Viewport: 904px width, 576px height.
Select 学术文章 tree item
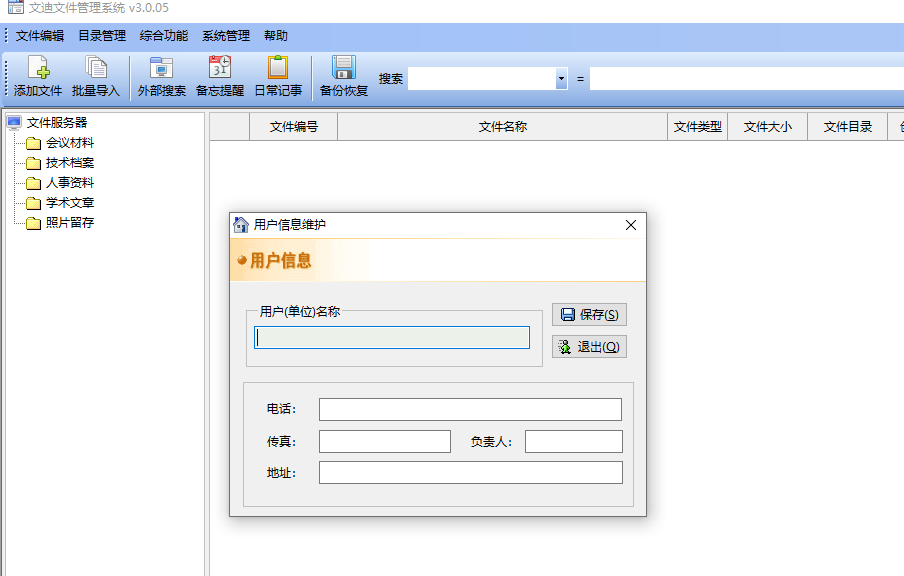point(70,203)
